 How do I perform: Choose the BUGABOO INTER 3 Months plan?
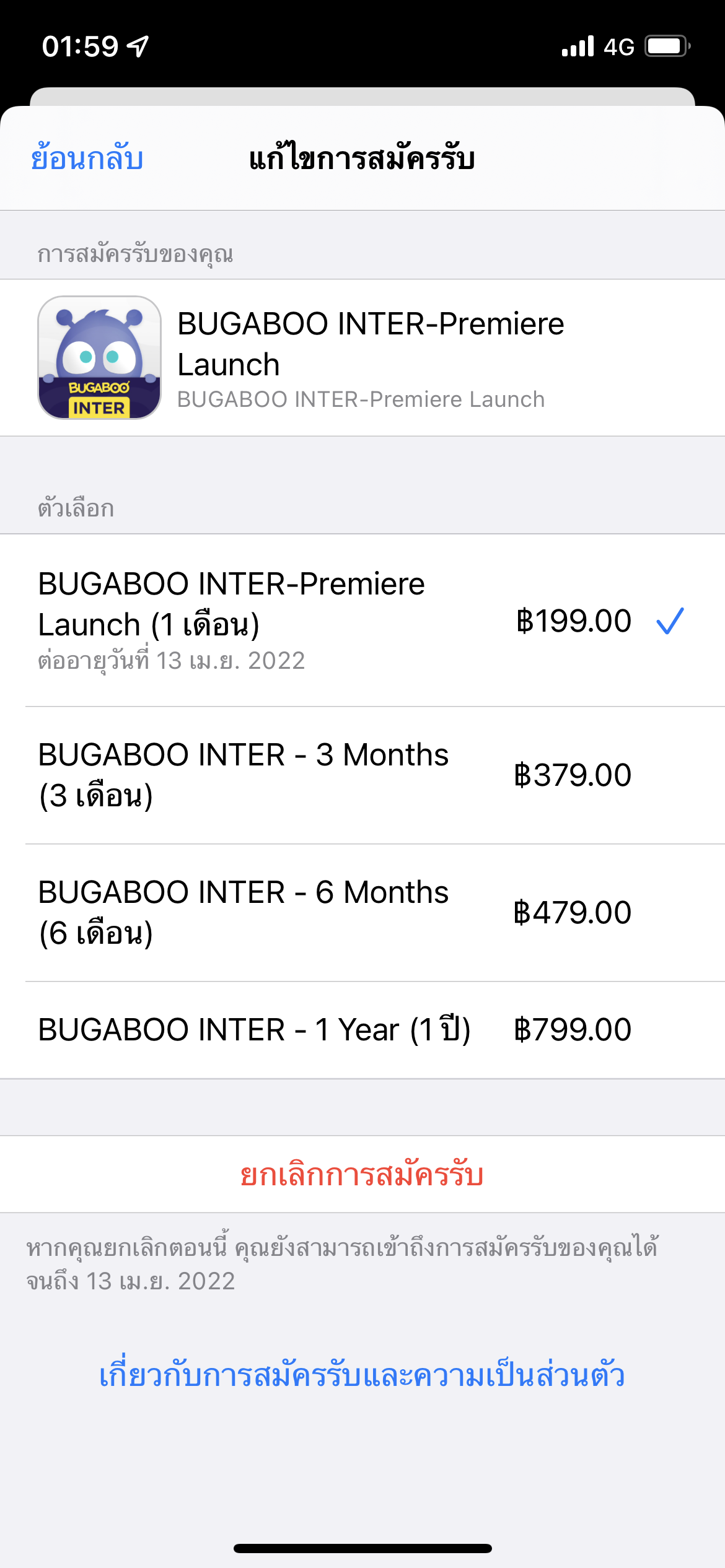click(243, 775)
